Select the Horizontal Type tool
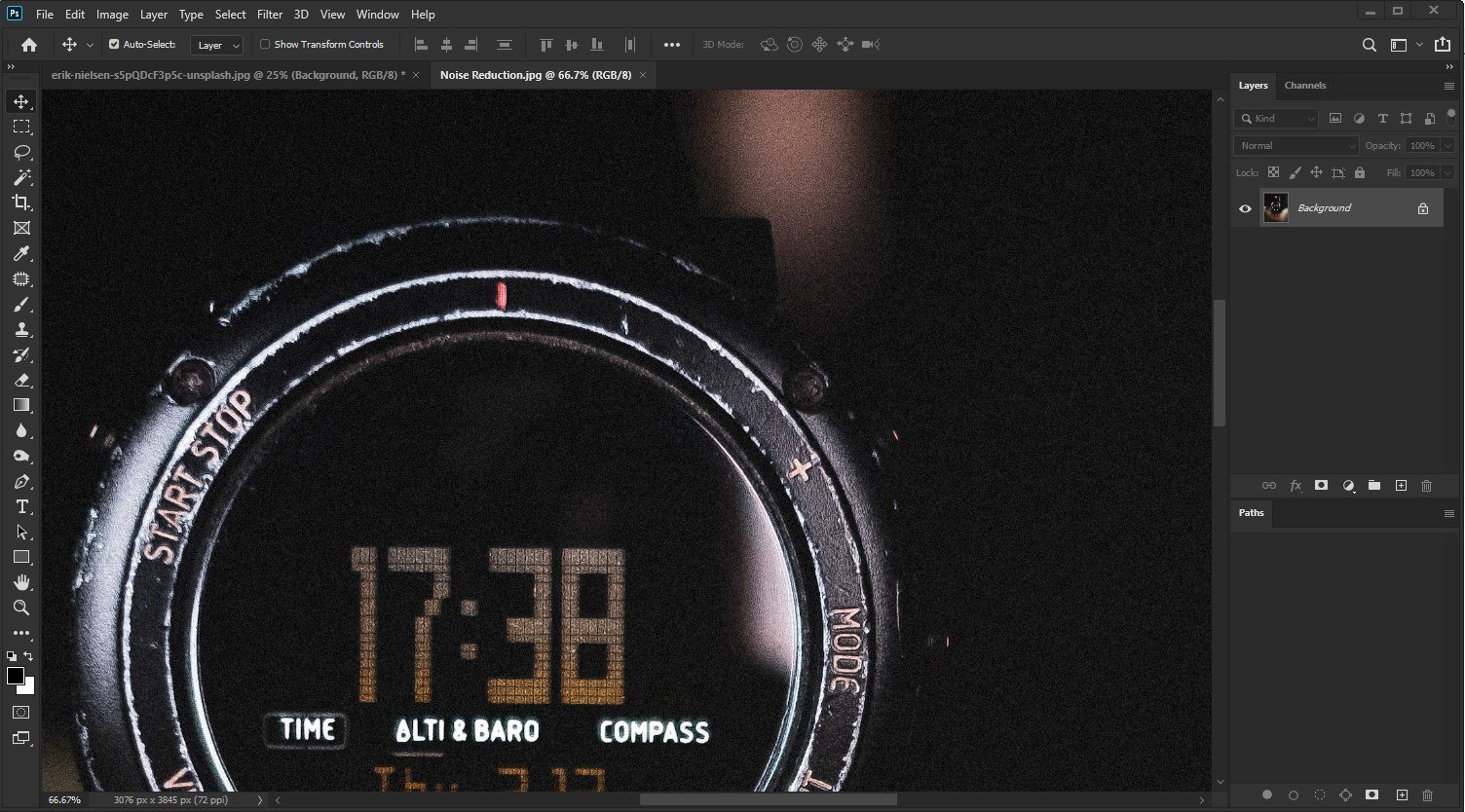1465x812 pixels. coord(21,507)
